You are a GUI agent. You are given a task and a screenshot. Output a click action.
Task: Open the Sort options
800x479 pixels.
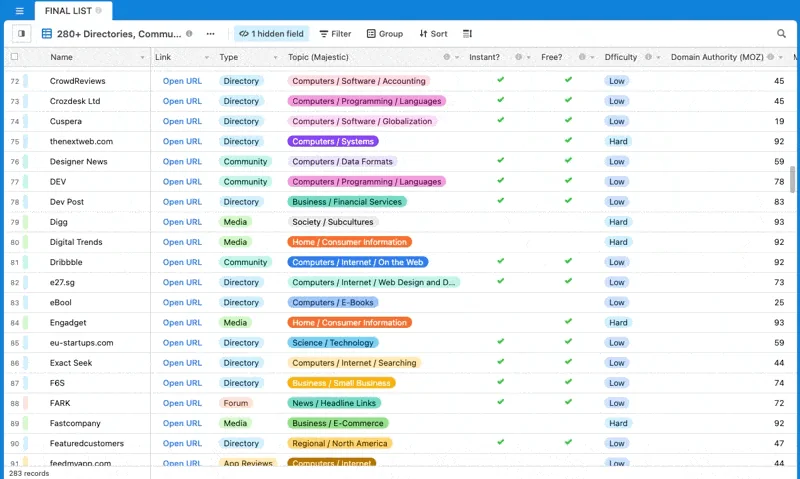tap(433, 34)
